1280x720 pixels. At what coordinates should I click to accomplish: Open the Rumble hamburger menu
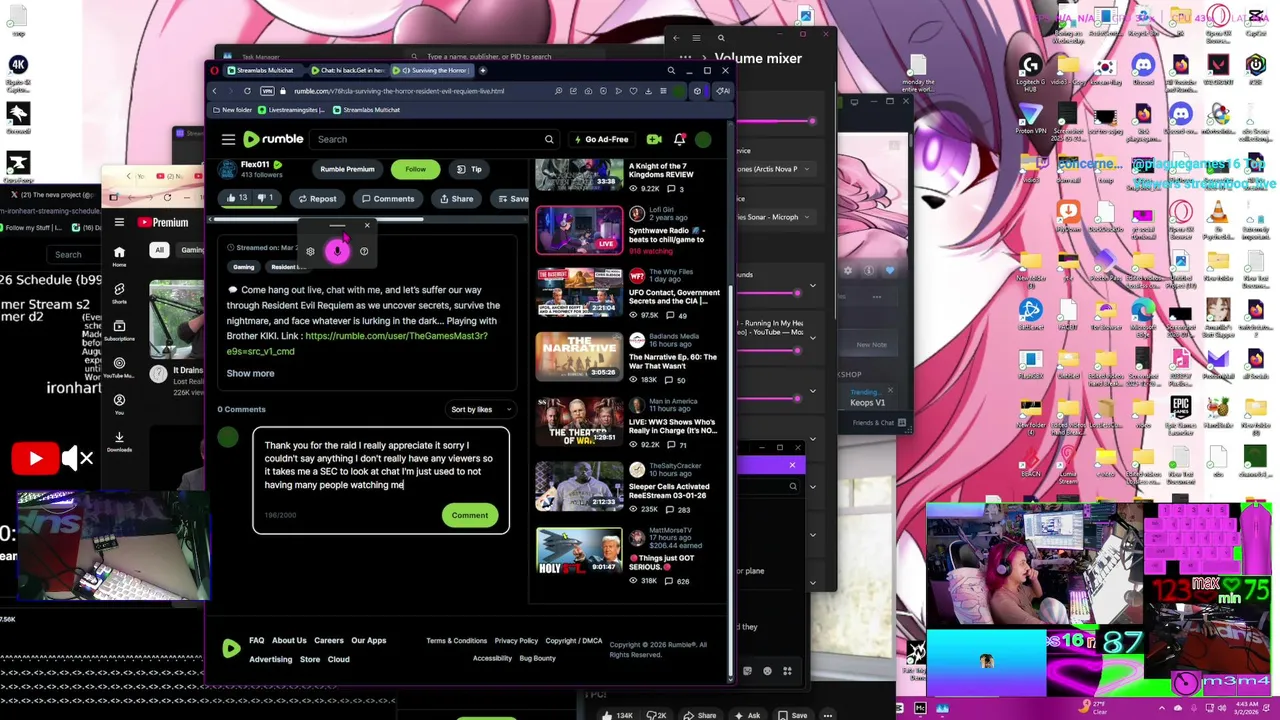(x=228, y=140)
